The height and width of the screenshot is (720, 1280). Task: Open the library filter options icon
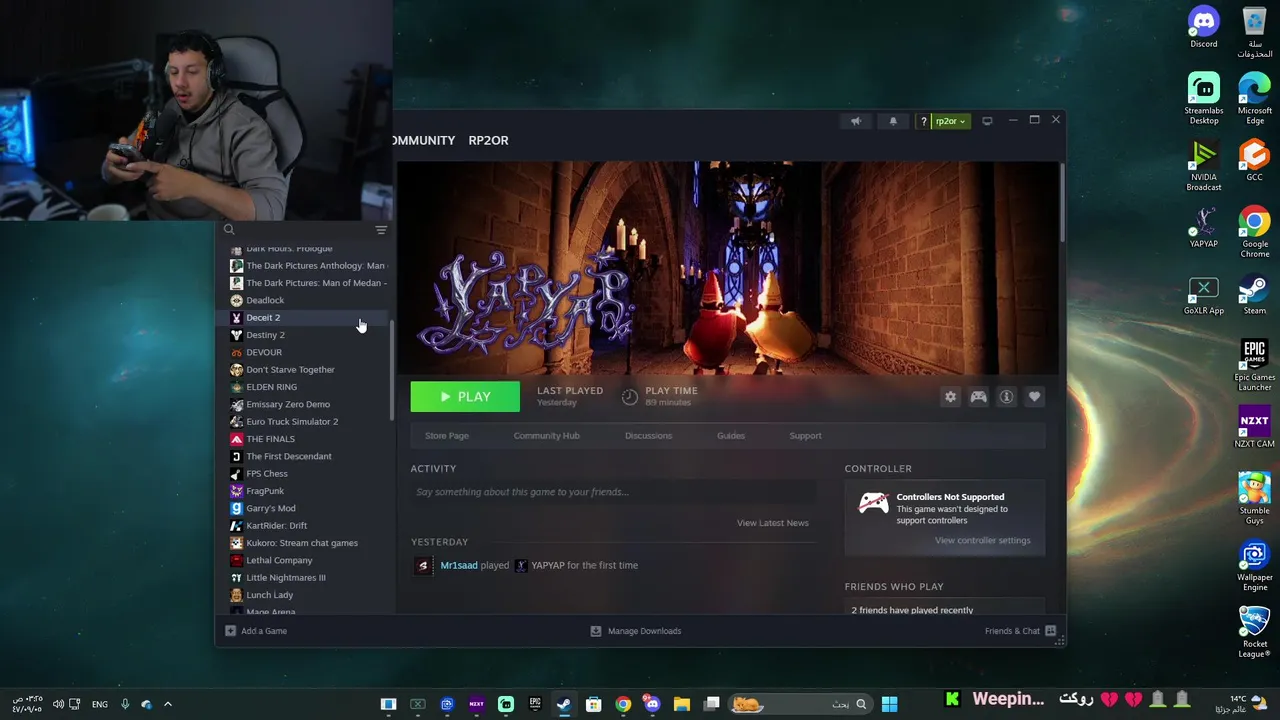(381, 230)
